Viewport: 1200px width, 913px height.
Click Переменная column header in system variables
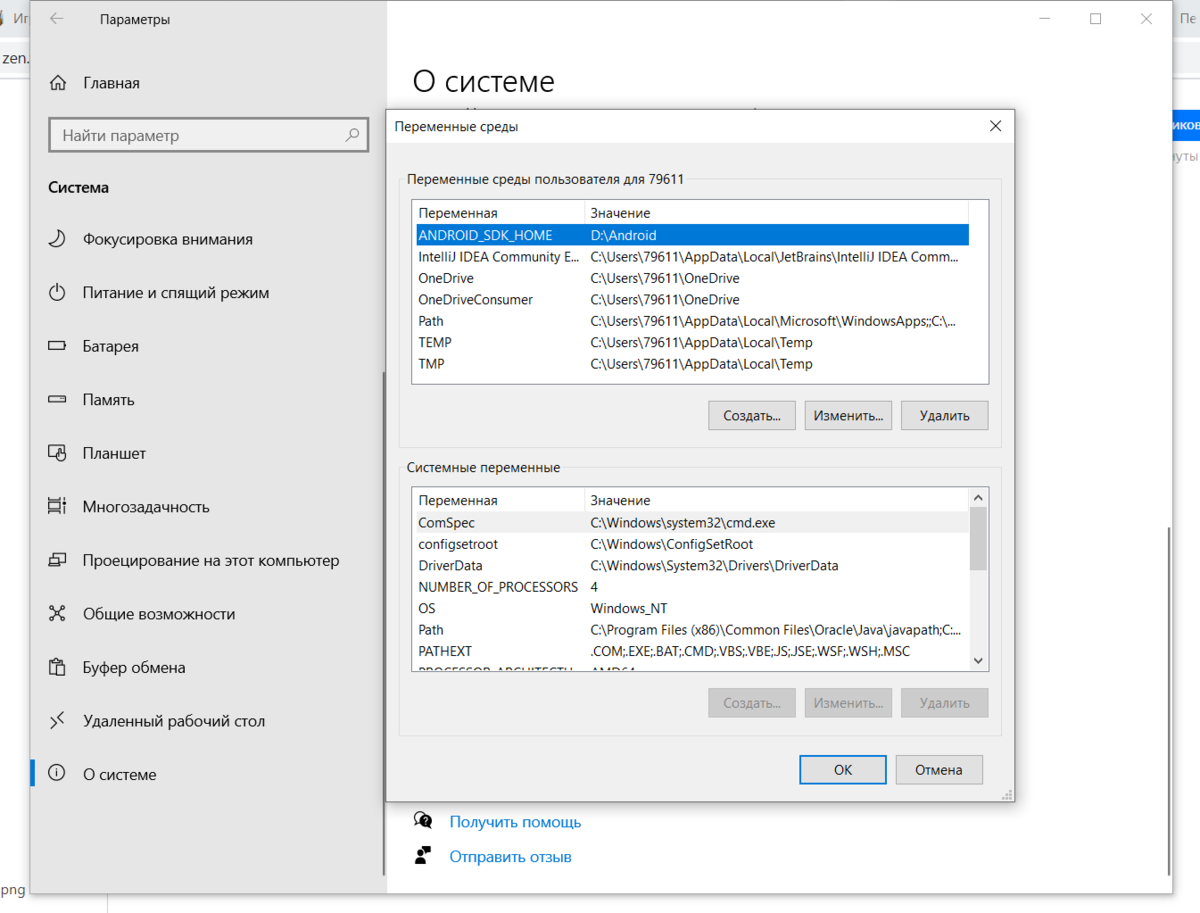(498, 500)
